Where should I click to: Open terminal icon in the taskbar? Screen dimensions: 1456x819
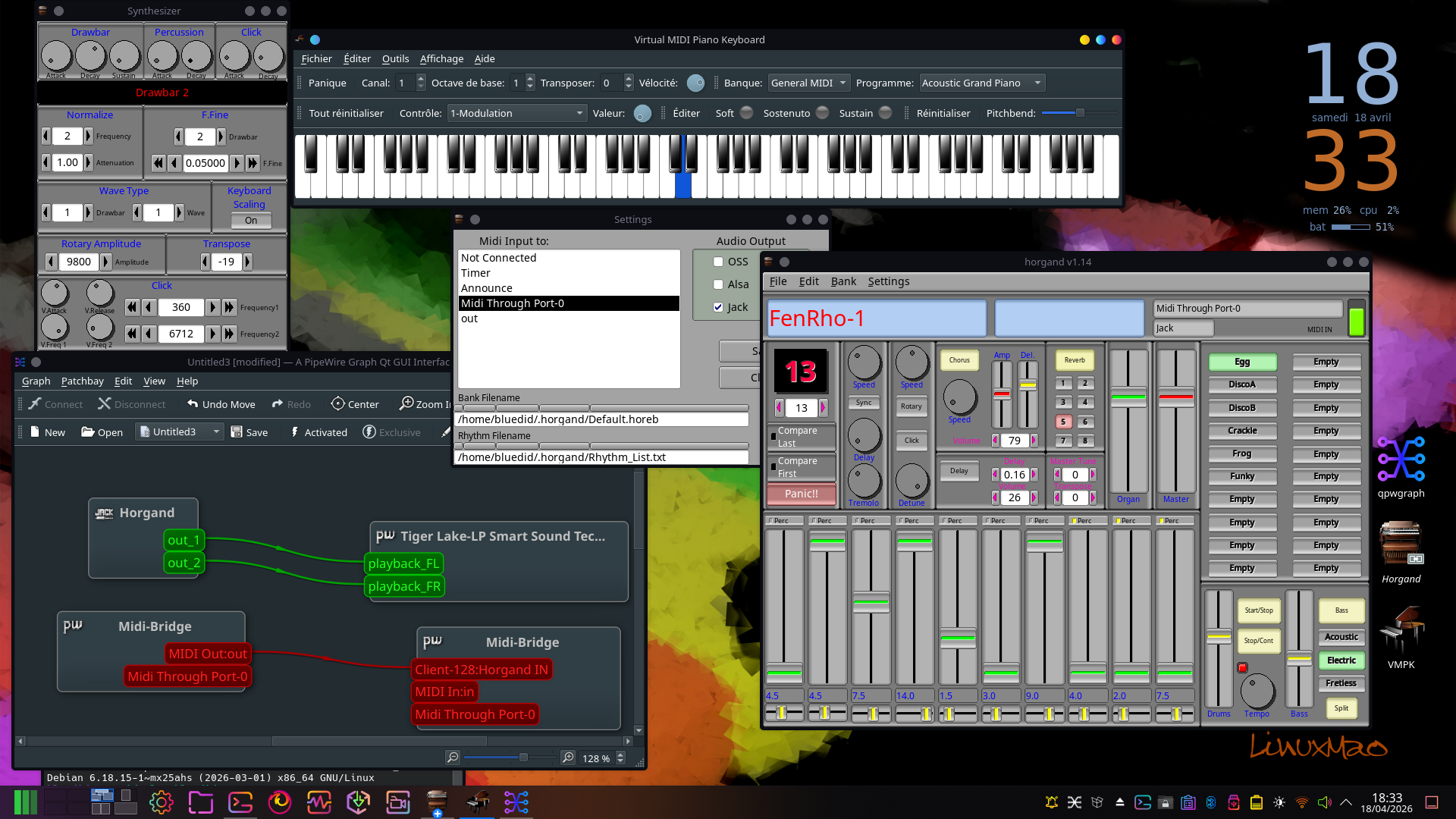(240, 802)
